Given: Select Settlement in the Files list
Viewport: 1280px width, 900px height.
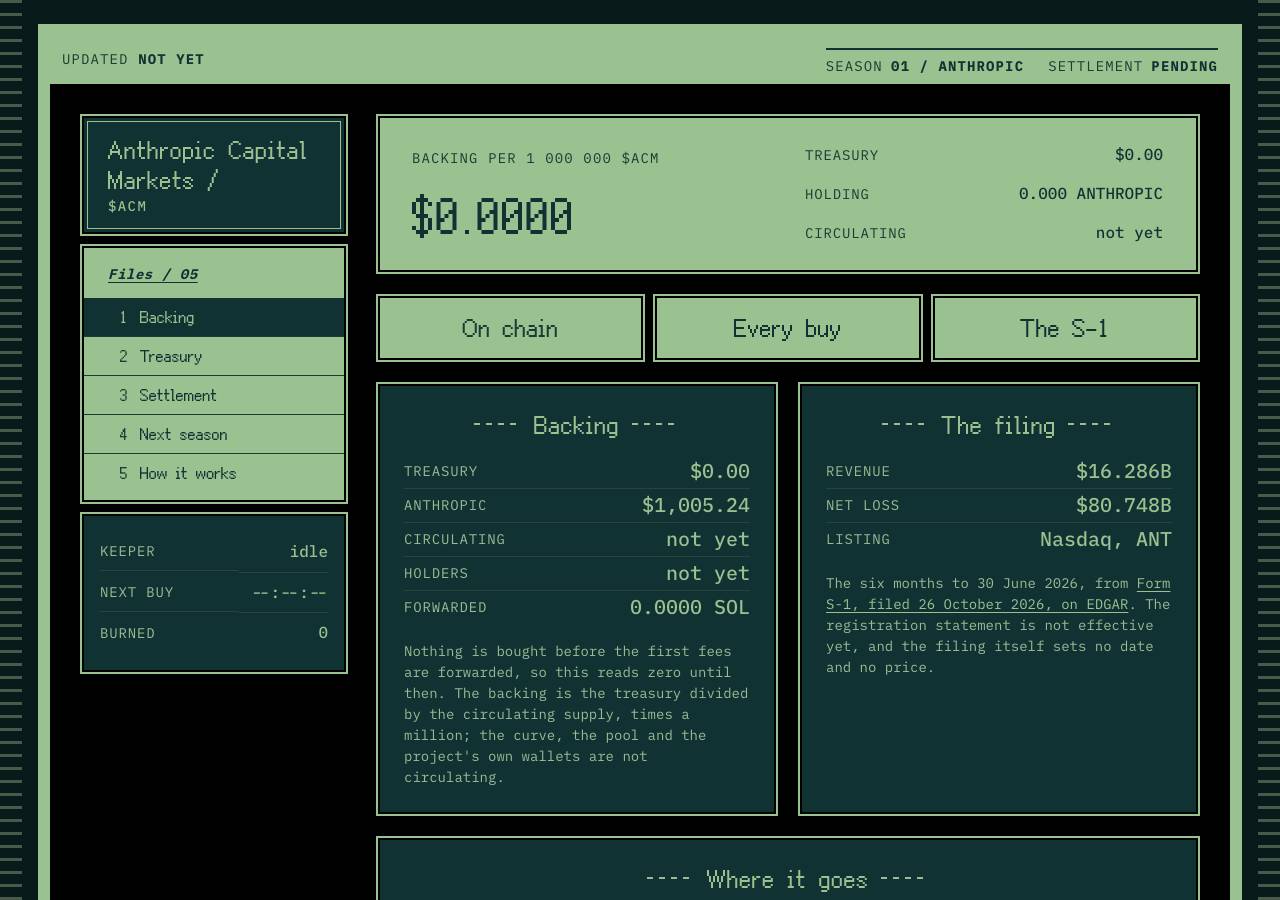Looking at the screenshot, I should pyautogui.click(x=214, y=395).
